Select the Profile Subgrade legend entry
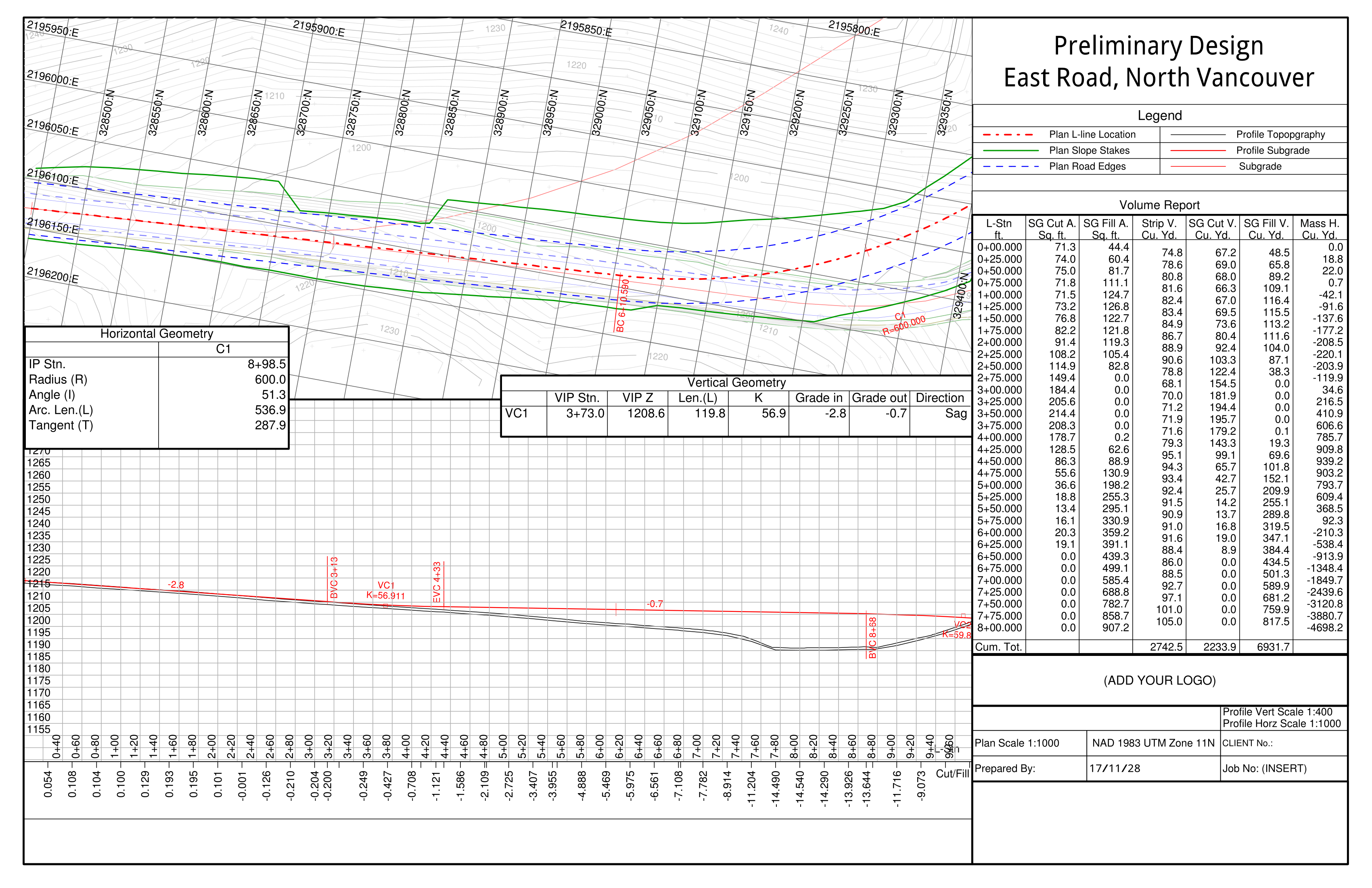1372x888 pixels. [1272, 151]
